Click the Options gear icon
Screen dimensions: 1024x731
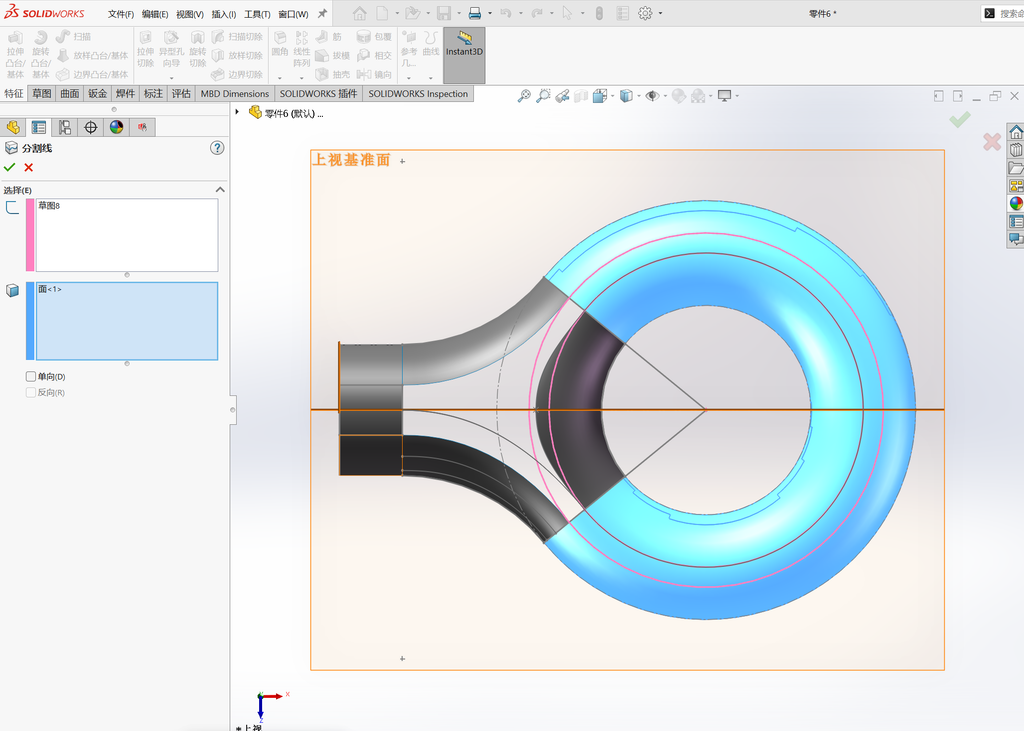(645, 13)
